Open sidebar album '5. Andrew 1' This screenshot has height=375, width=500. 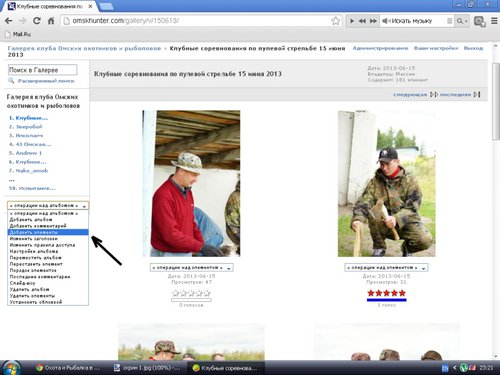click(25, 153)
